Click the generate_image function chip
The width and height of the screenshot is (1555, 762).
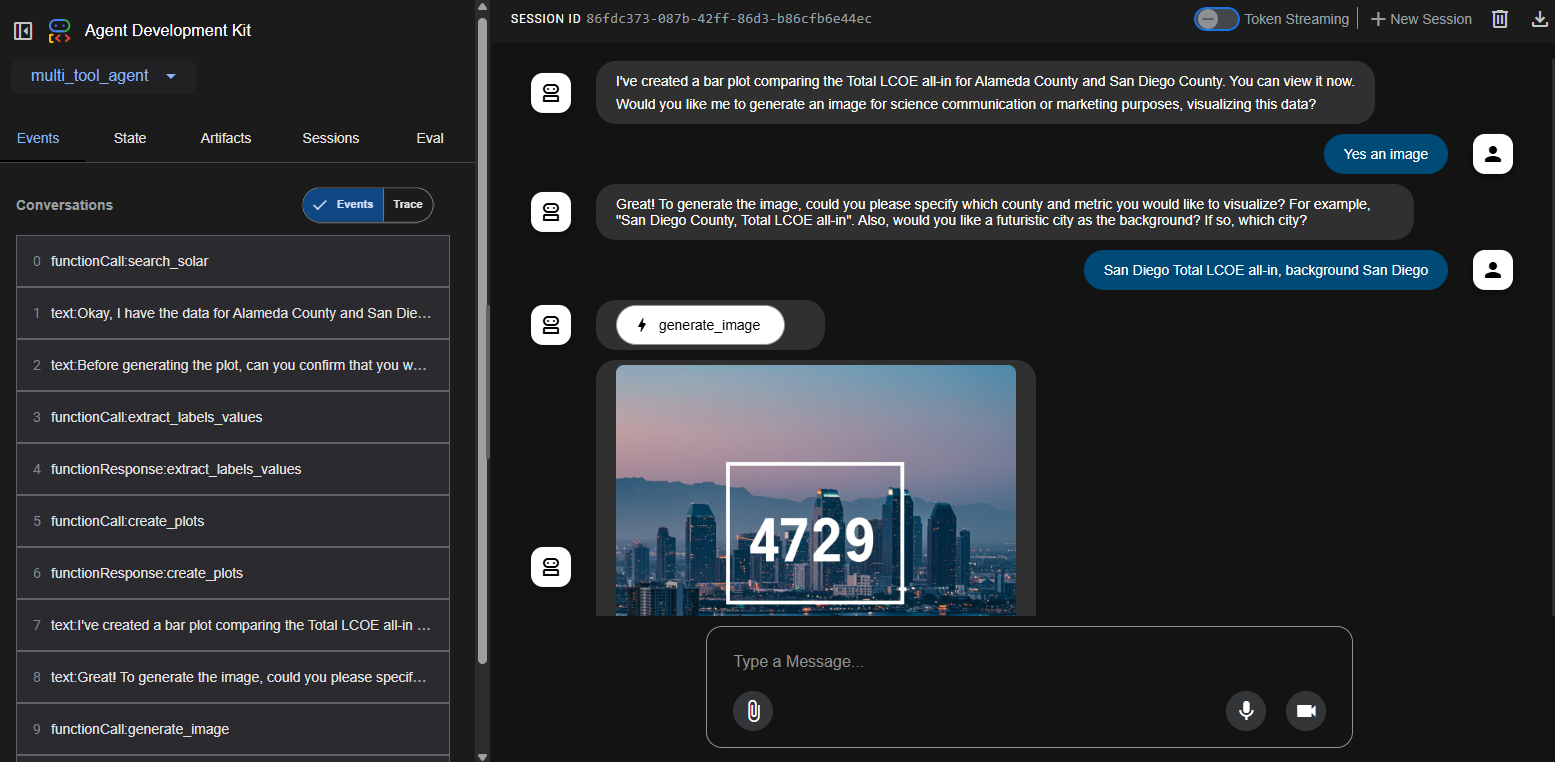pos(701,325)
